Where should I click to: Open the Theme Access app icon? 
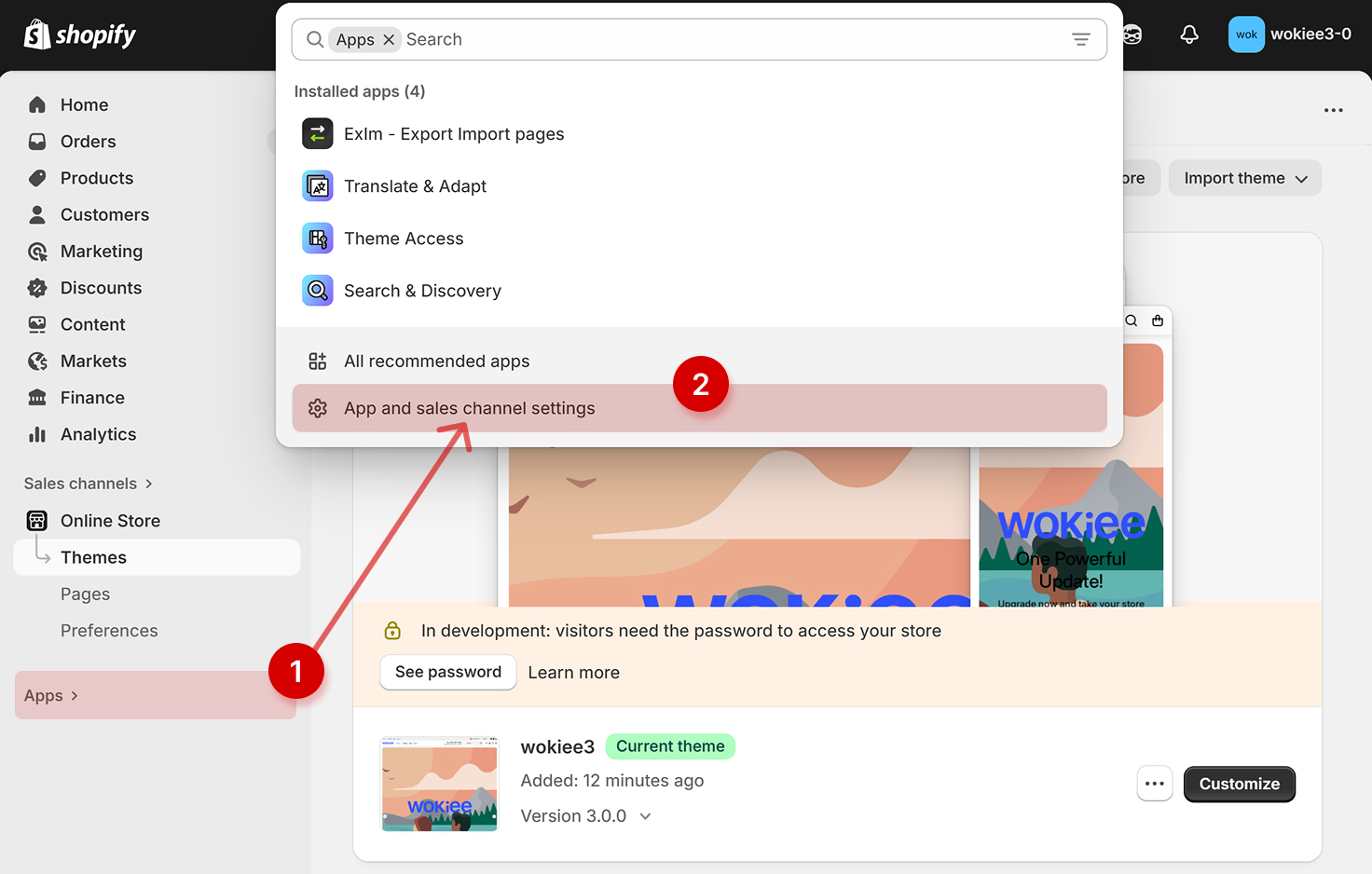pos(317,239)
